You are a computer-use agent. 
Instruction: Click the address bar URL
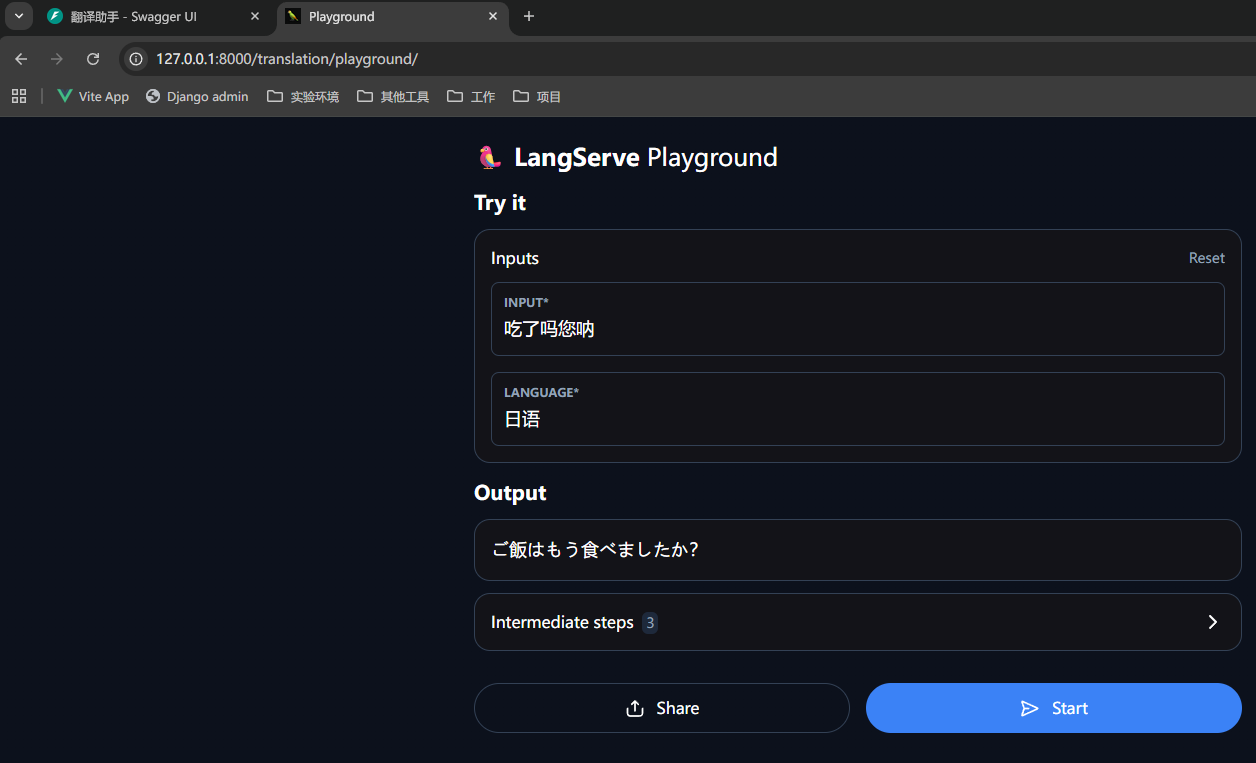pyautogui.click(x=287, y=59)
